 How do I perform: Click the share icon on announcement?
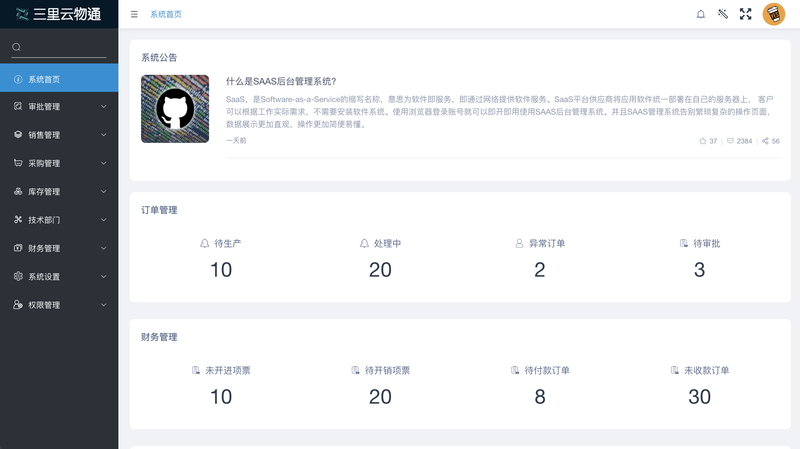click(765, 141)
